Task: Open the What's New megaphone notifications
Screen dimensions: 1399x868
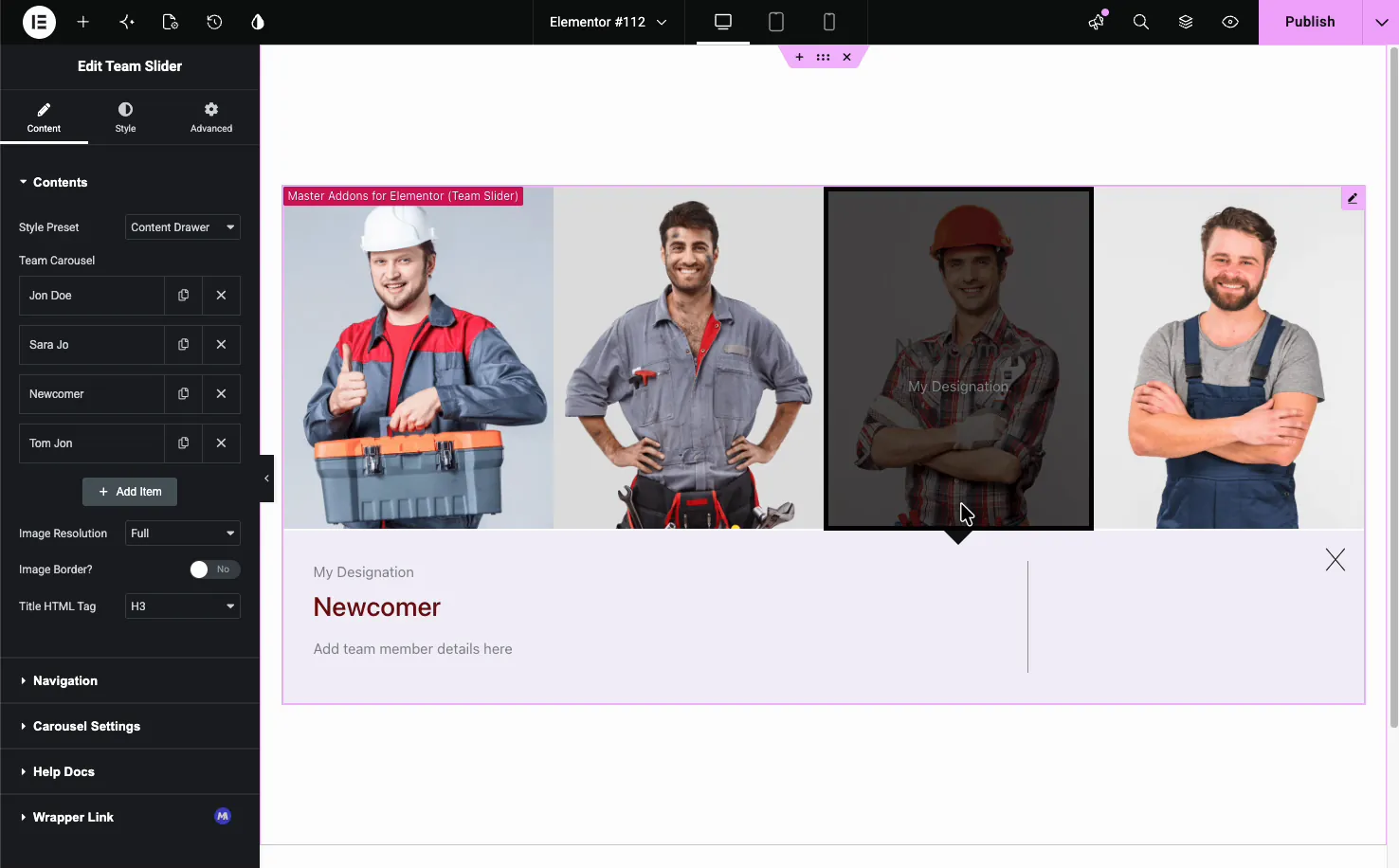Action: tap(1097, 22)
